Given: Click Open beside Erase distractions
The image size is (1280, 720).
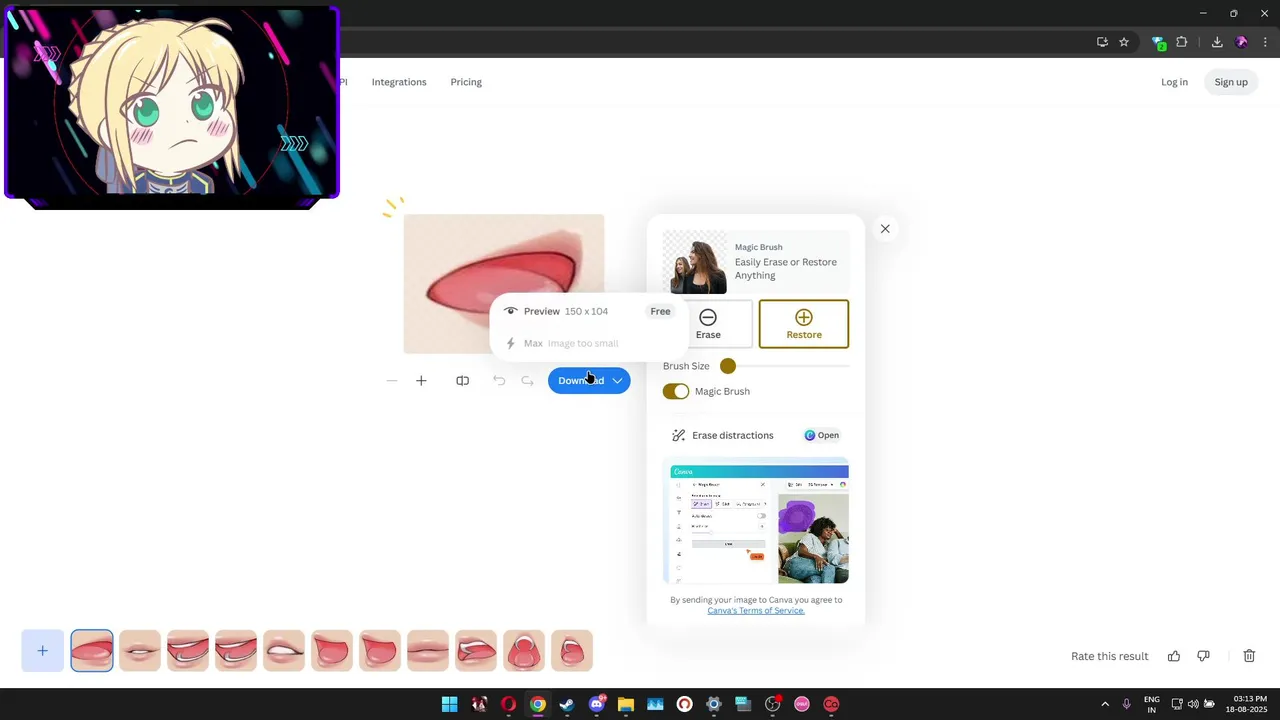Looking at the screenshot, I should [x=822, y=435].
